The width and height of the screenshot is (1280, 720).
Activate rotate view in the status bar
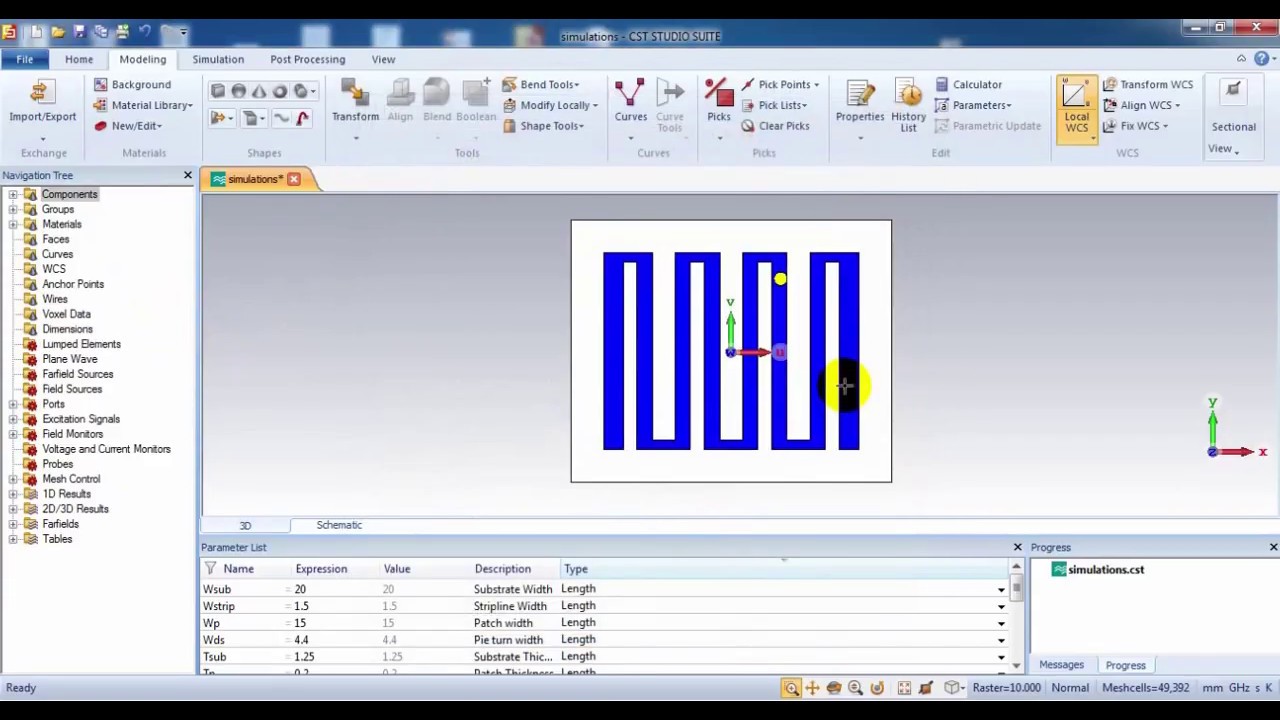[x=834, y=688]
